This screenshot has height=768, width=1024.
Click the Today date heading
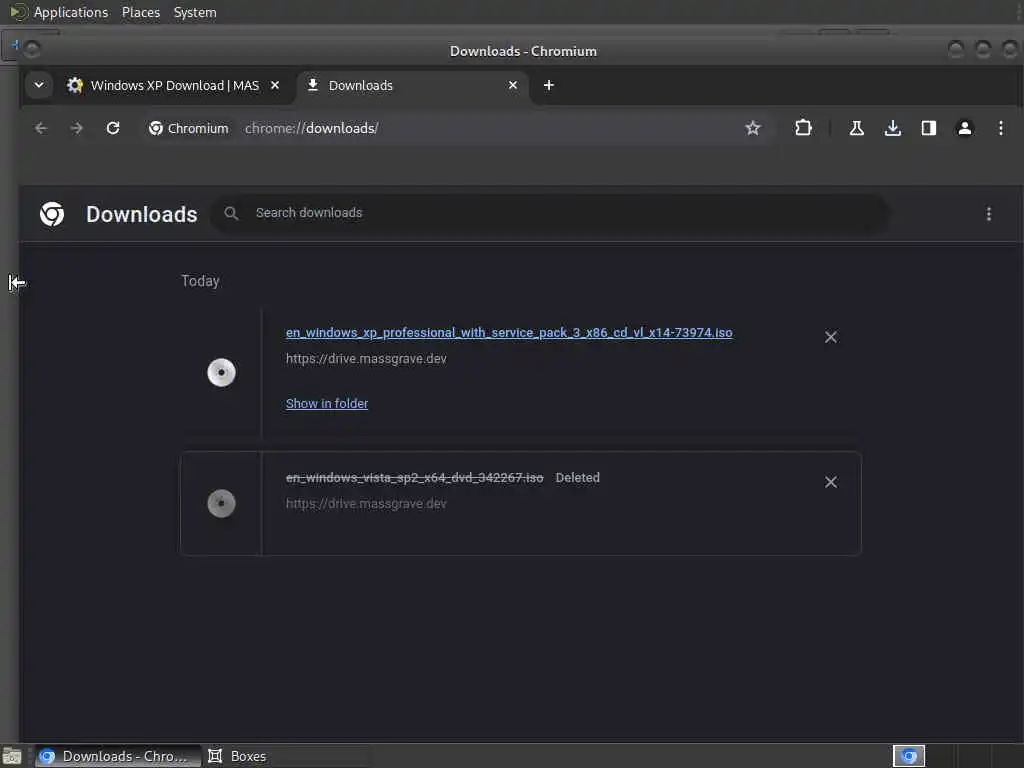point(200,281)
